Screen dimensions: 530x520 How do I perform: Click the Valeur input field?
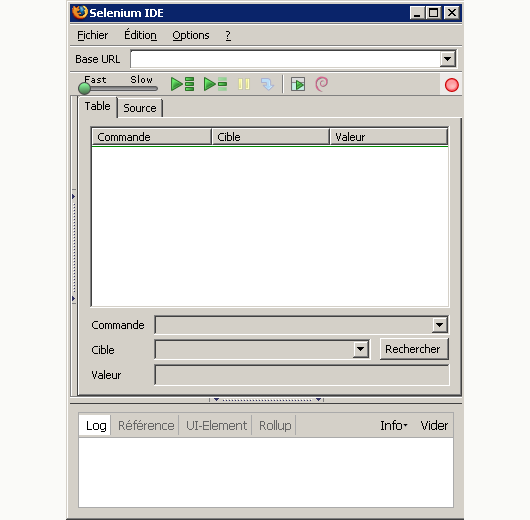pyautogui.click(x=302, y=375)
